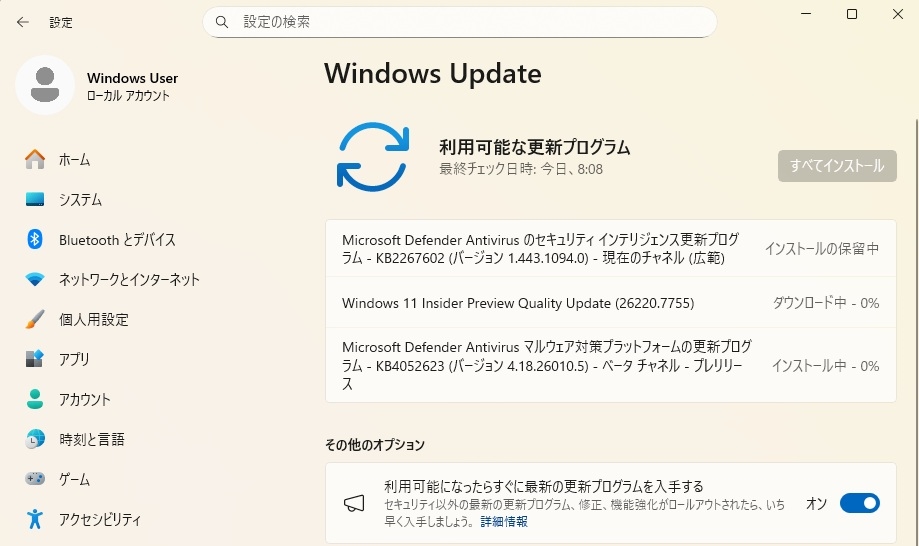Open アクセシビリティ in sidebar
Viewport: 919px width, 546px height.
click(x=99, y=519)
